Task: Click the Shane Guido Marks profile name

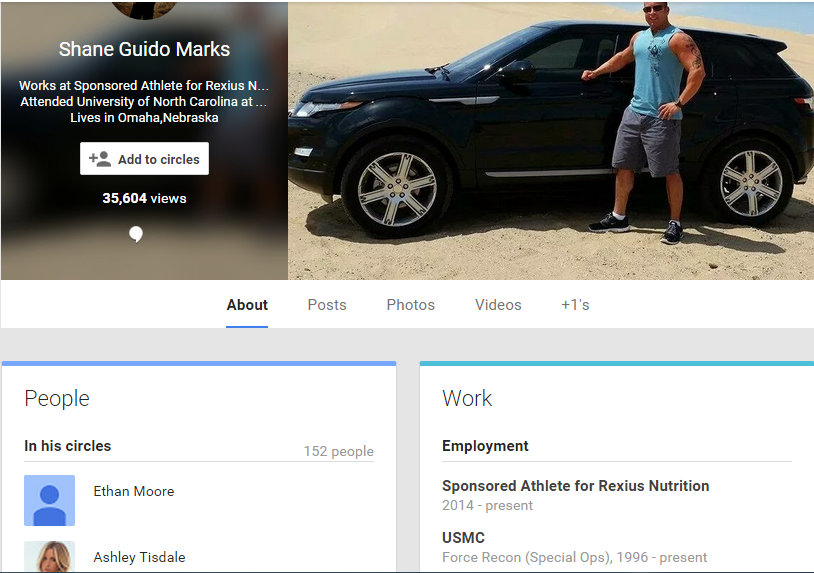Action: [144, 49]
